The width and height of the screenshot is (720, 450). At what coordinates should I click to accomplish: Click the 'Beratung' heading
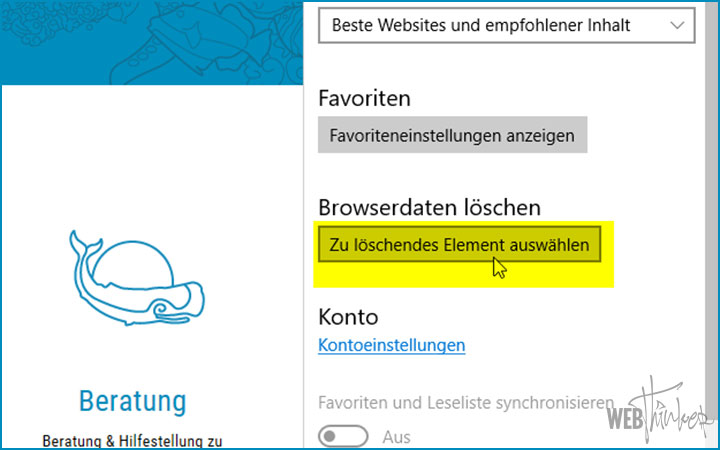coord(133,401)
